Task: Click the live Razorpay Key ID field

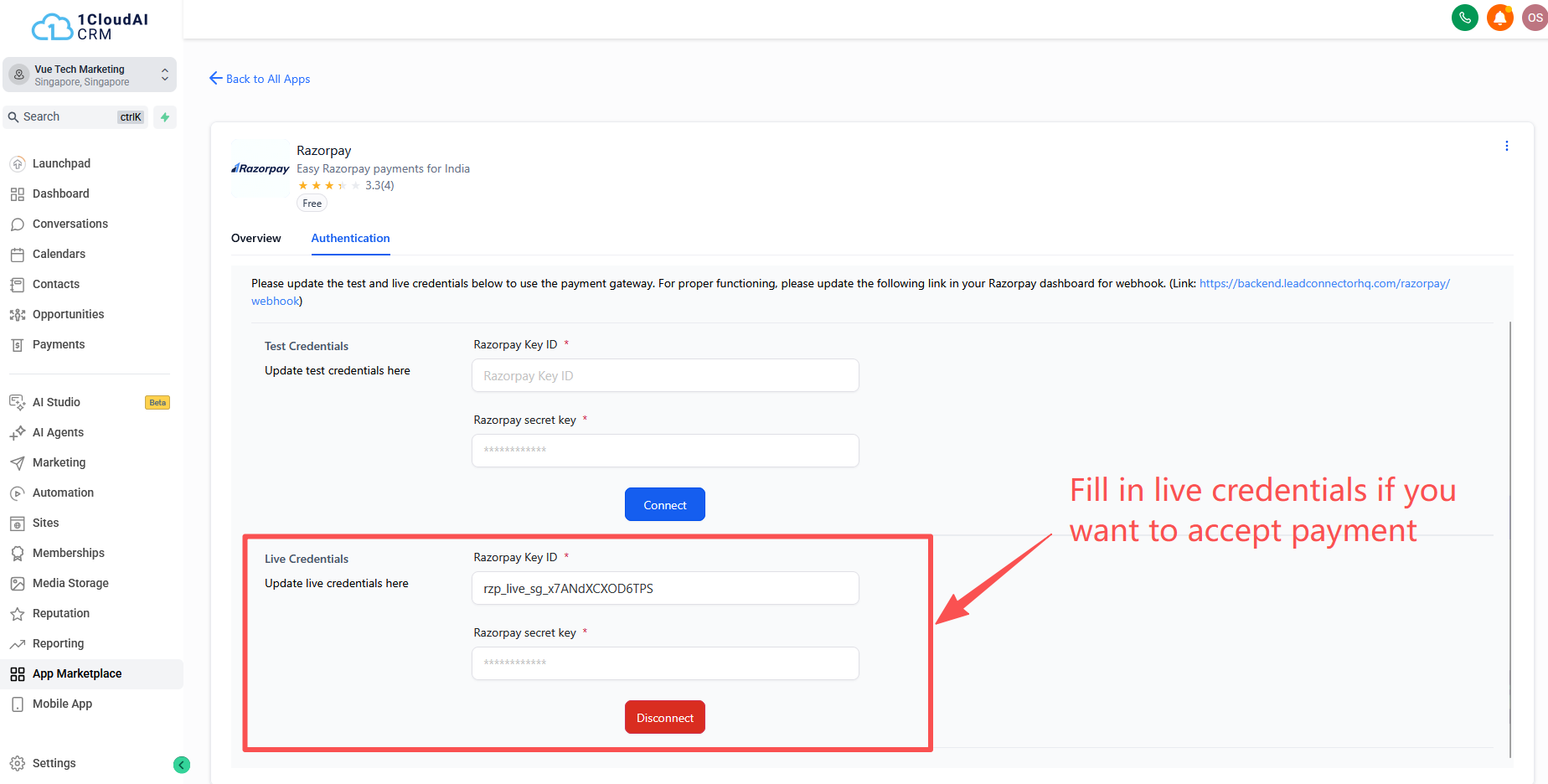Action: pos(665,588)
